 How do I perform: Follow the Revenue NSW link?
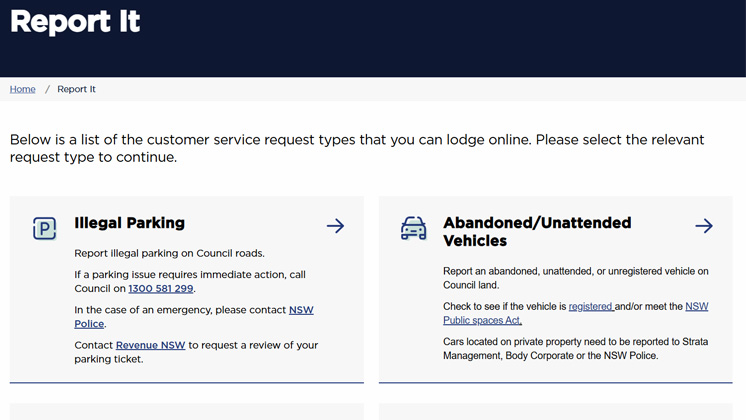[150, 345]
